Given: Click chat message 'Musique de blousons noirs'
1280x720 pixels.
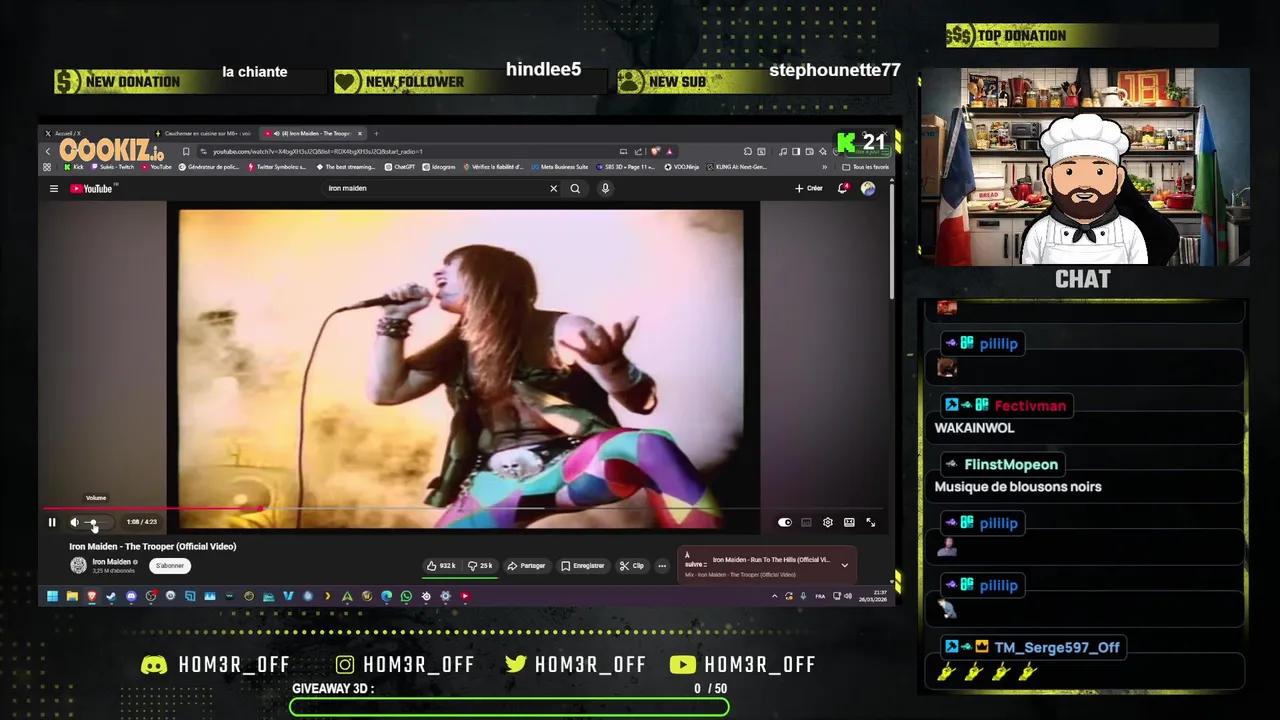Looking at the screenshot, I should pos(1018,487).
